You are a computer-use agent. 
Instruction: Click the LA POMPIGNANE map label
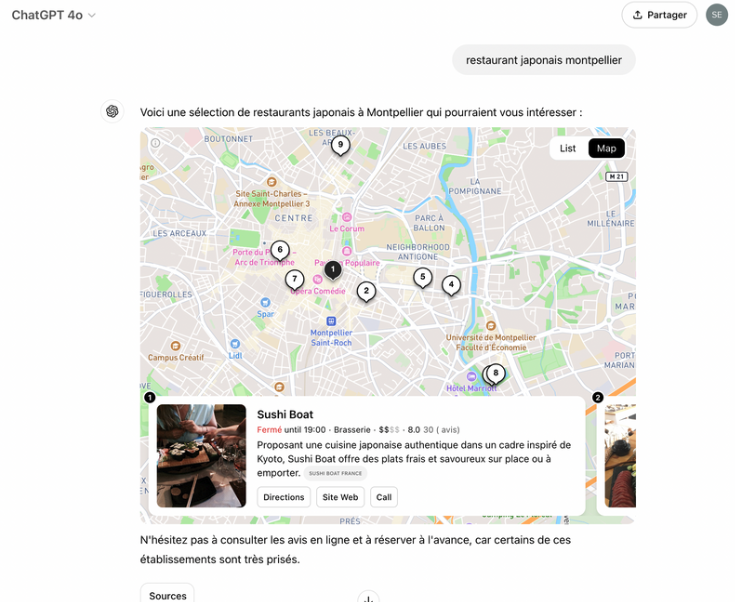pos(475,187)
